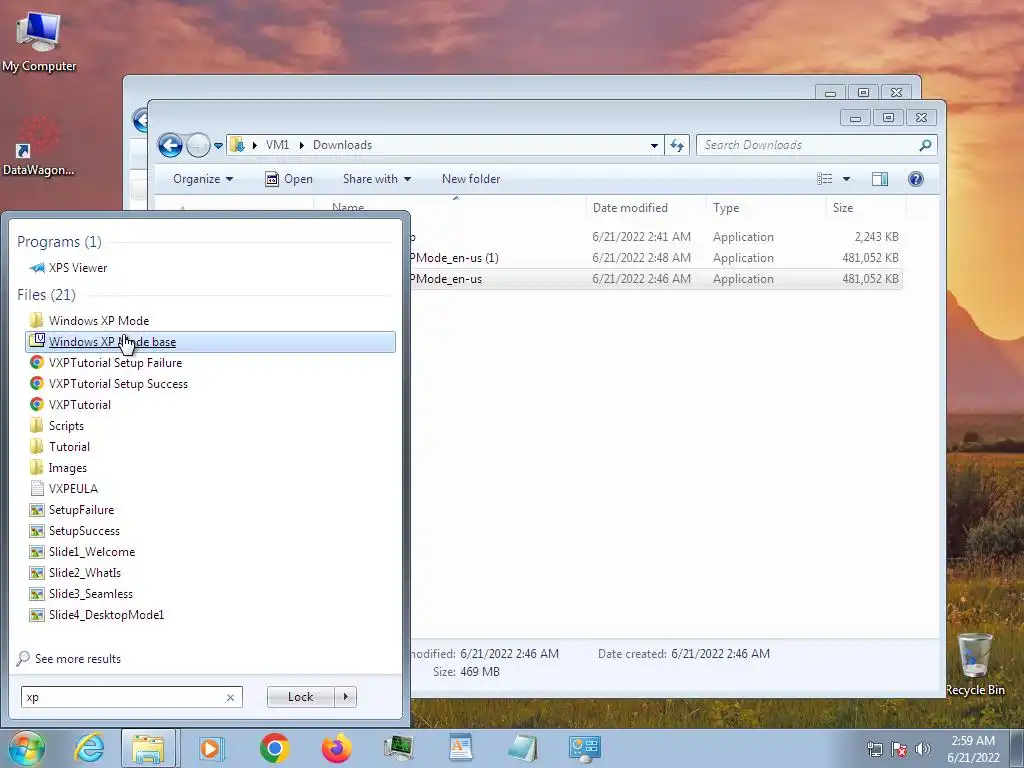Viewport: 1024px width, 768px height.
Task: Open the Share with dropdown
Action: 377,179
